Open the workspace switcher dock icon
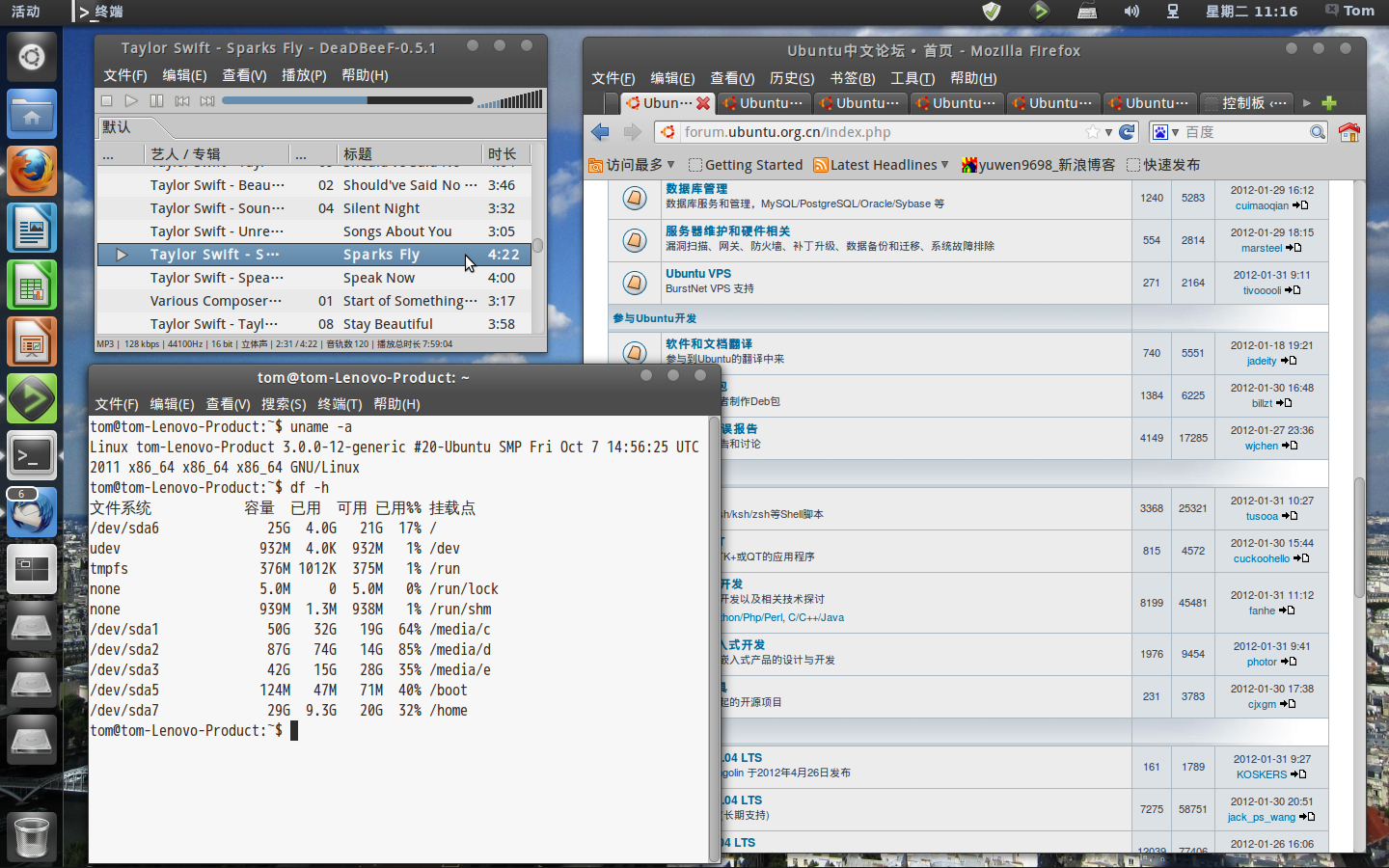The height and width of the screenshot is (868, 1389). coord(32,570)
